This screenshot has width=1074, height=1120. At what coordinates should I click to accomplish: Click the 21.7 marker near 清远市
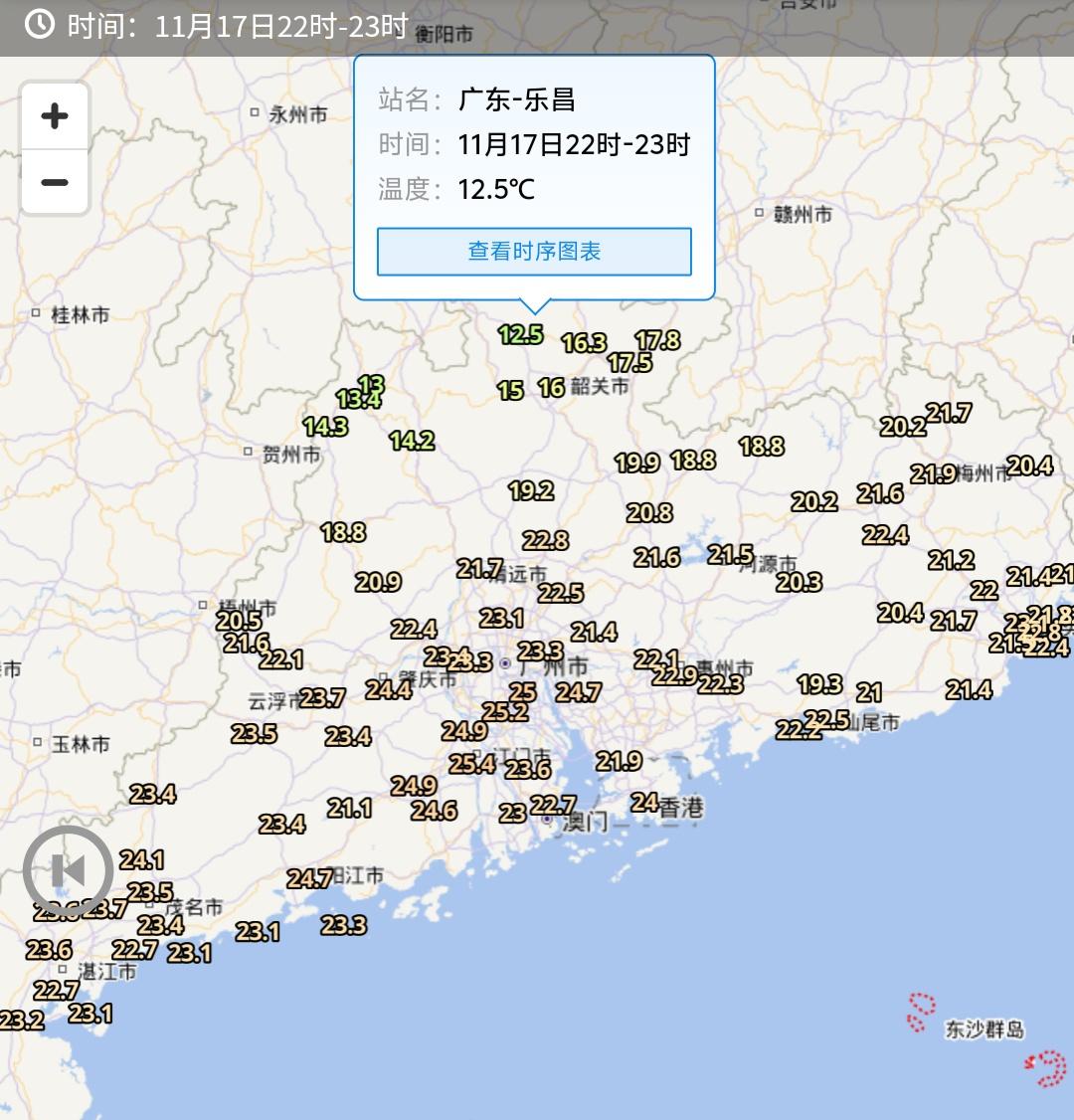(478, 569)
